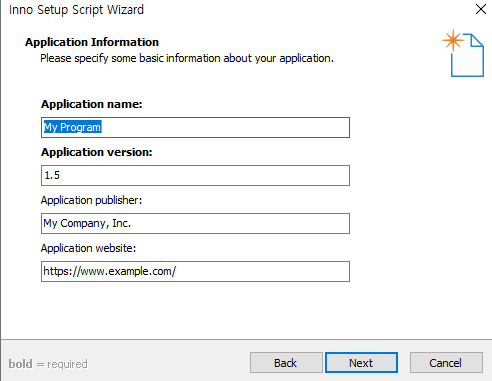Screen dimensions: 492x381
Task: Focus the Application version field
Action: [195, 175]
